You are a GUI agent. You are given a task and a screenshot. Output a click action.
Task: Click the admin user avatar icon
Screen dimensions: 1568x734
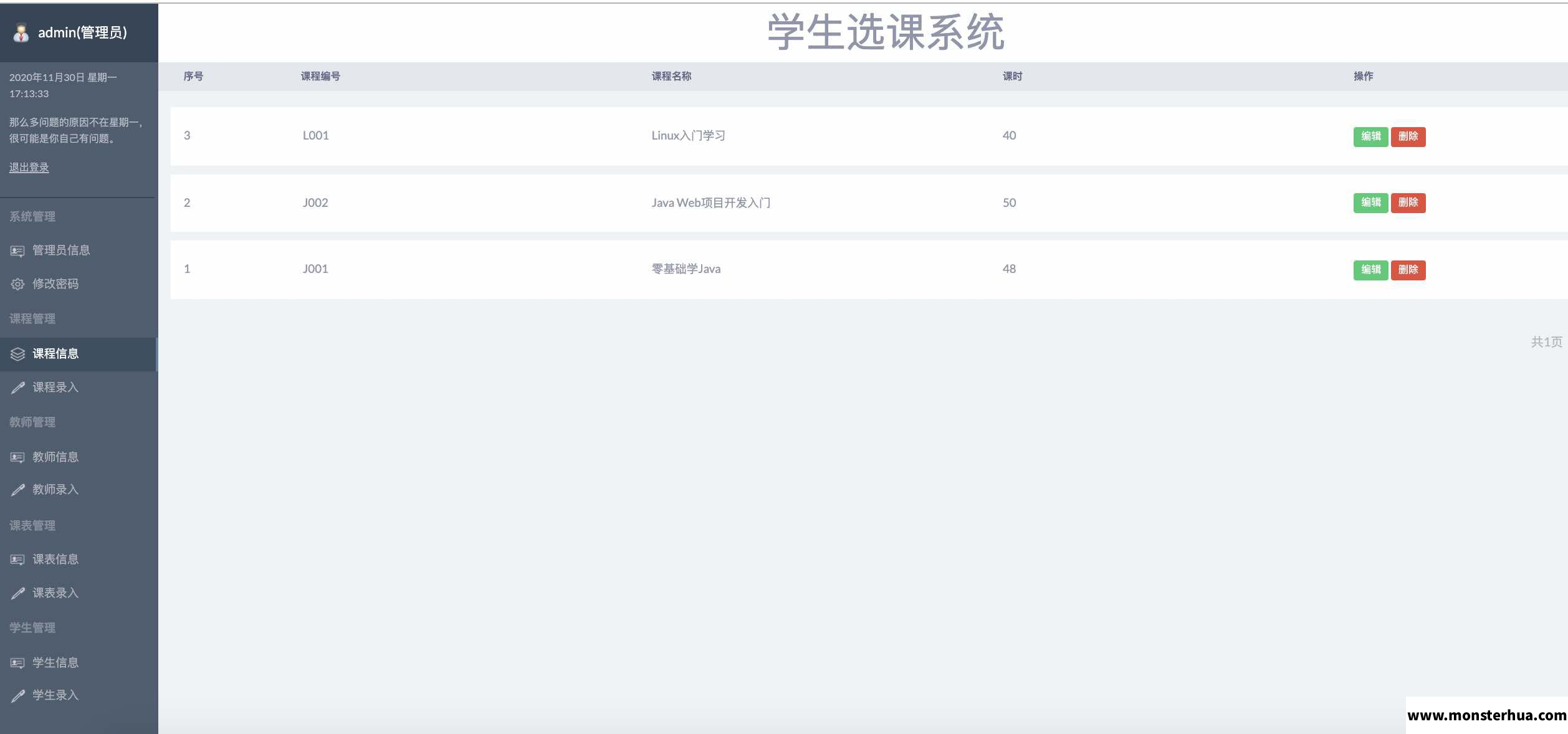click(21, 33)
